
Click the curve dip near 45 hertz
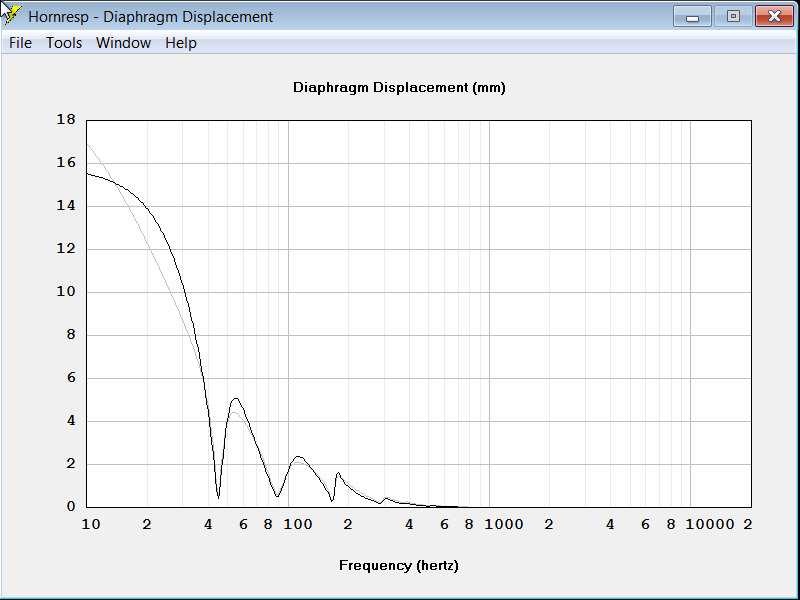coord(218,497)
